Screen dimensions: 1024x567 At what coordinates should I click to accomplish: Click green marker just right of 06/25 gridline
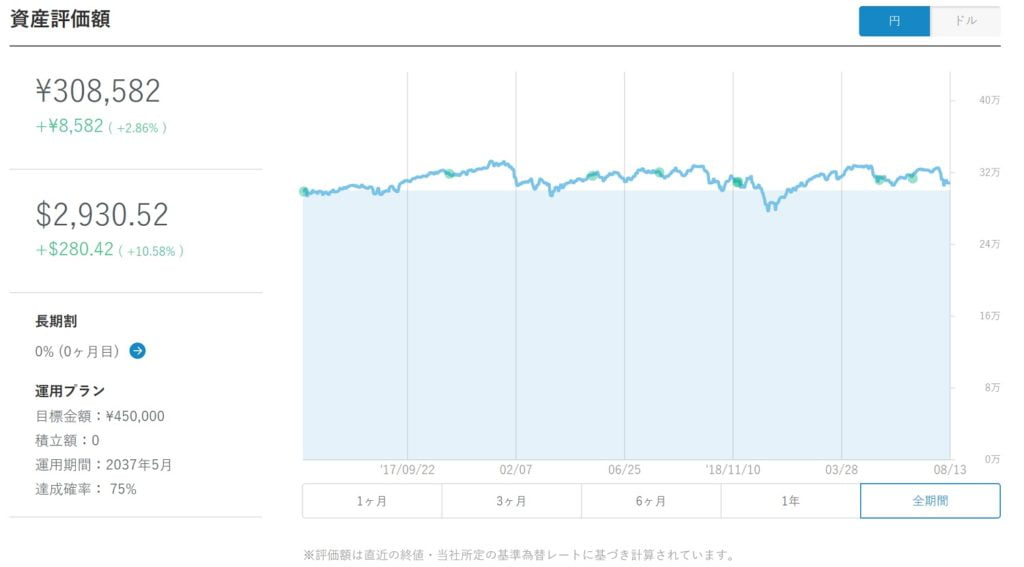(658, 173)
